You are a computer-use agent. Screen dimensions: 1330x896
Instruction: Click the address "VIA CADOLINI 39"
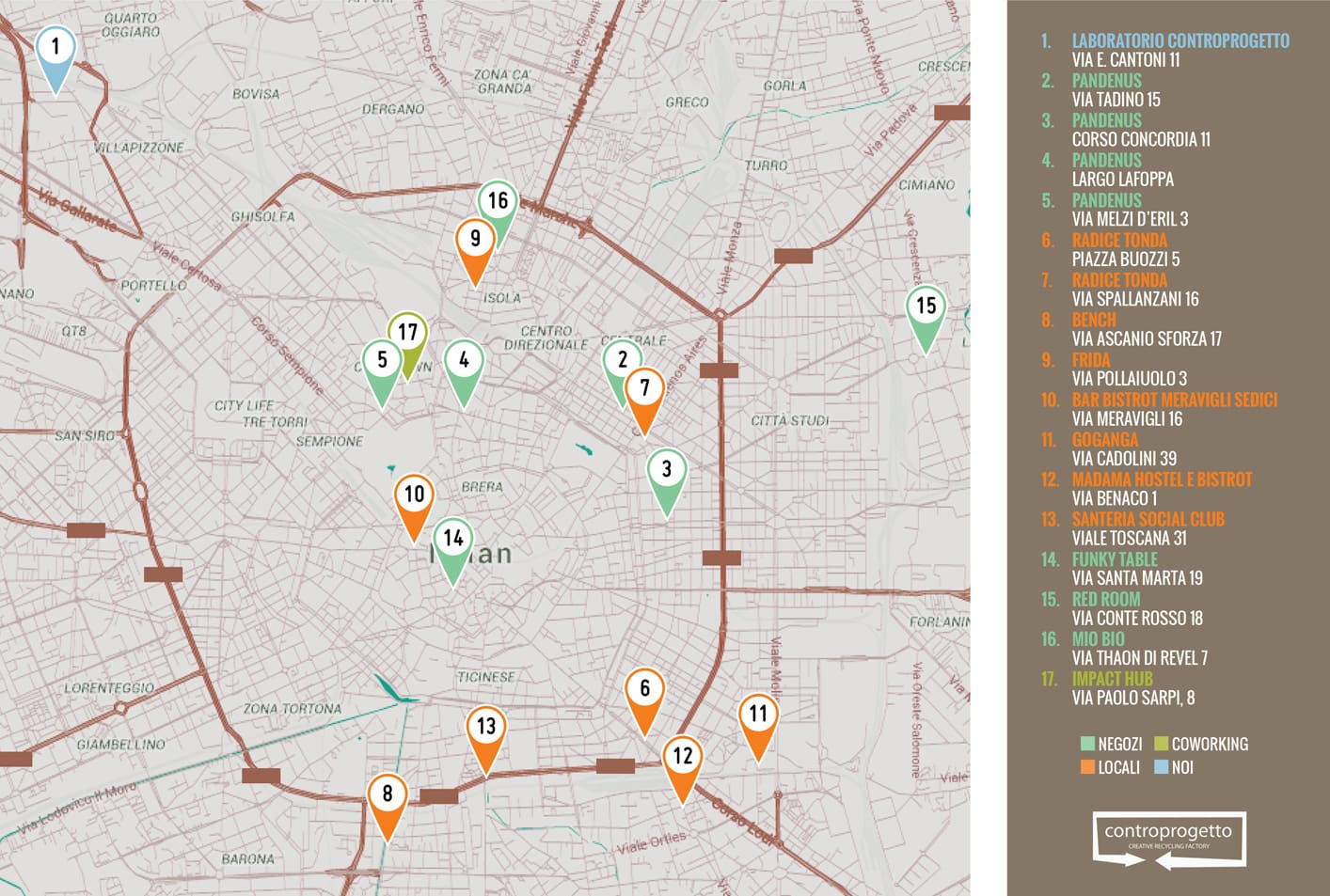(1124, 459)
